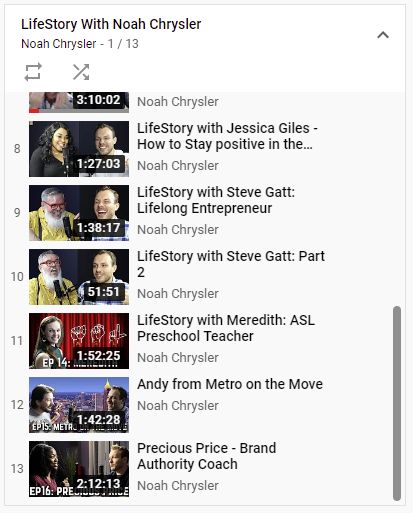Screen dimensions: 413x513
Task: Click the 1:42:28 duration badge
Action: [x=99, y=420]
